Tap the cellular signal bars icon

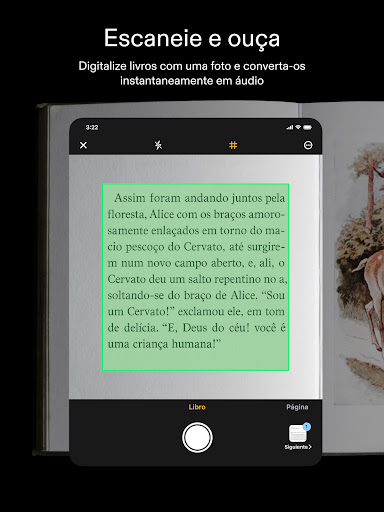pyautogui.click(x=290, y=127)
